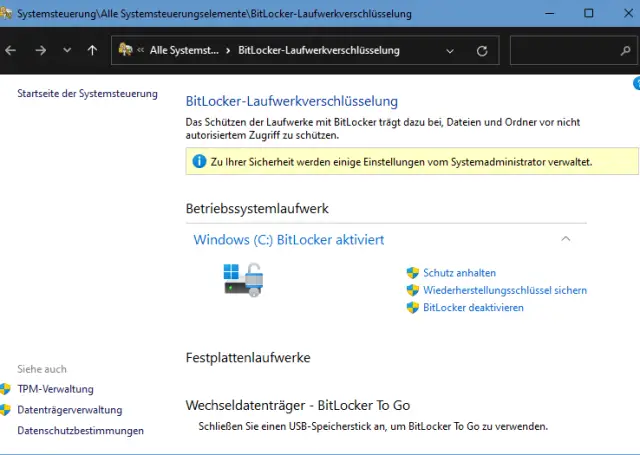Screen dimensions: 640x455
Task: Click 'Schutz anhalten' link
Action: [459, 273]
